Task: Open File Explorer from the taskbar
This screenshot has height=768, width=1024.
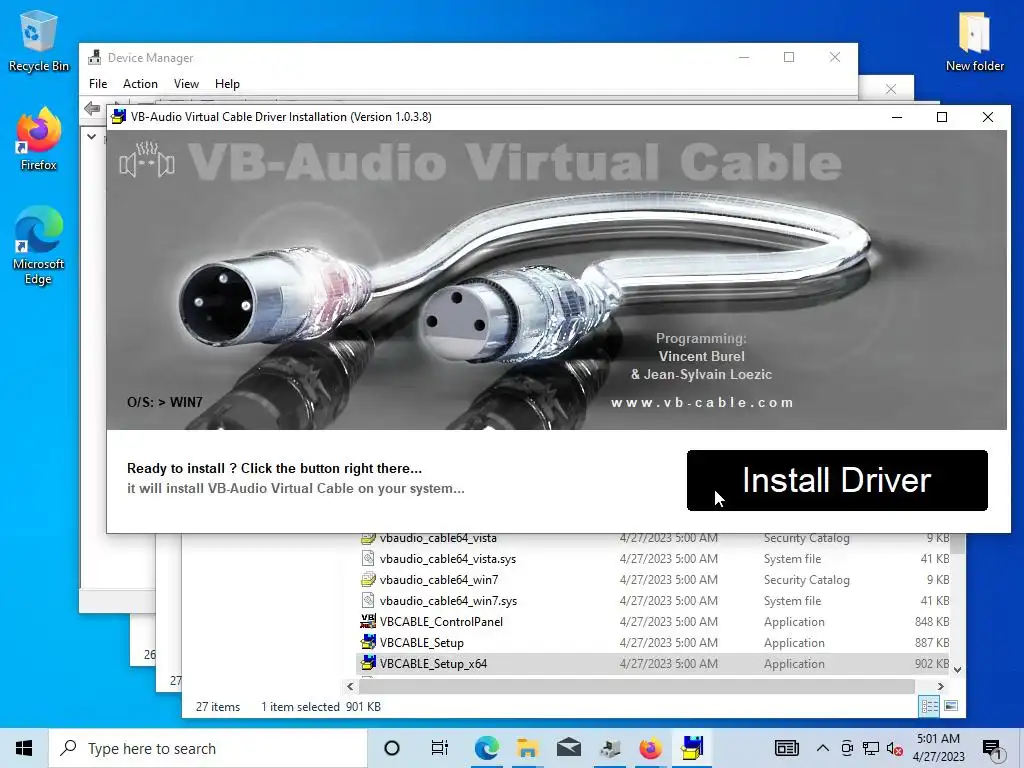Action: coord(527,748)
